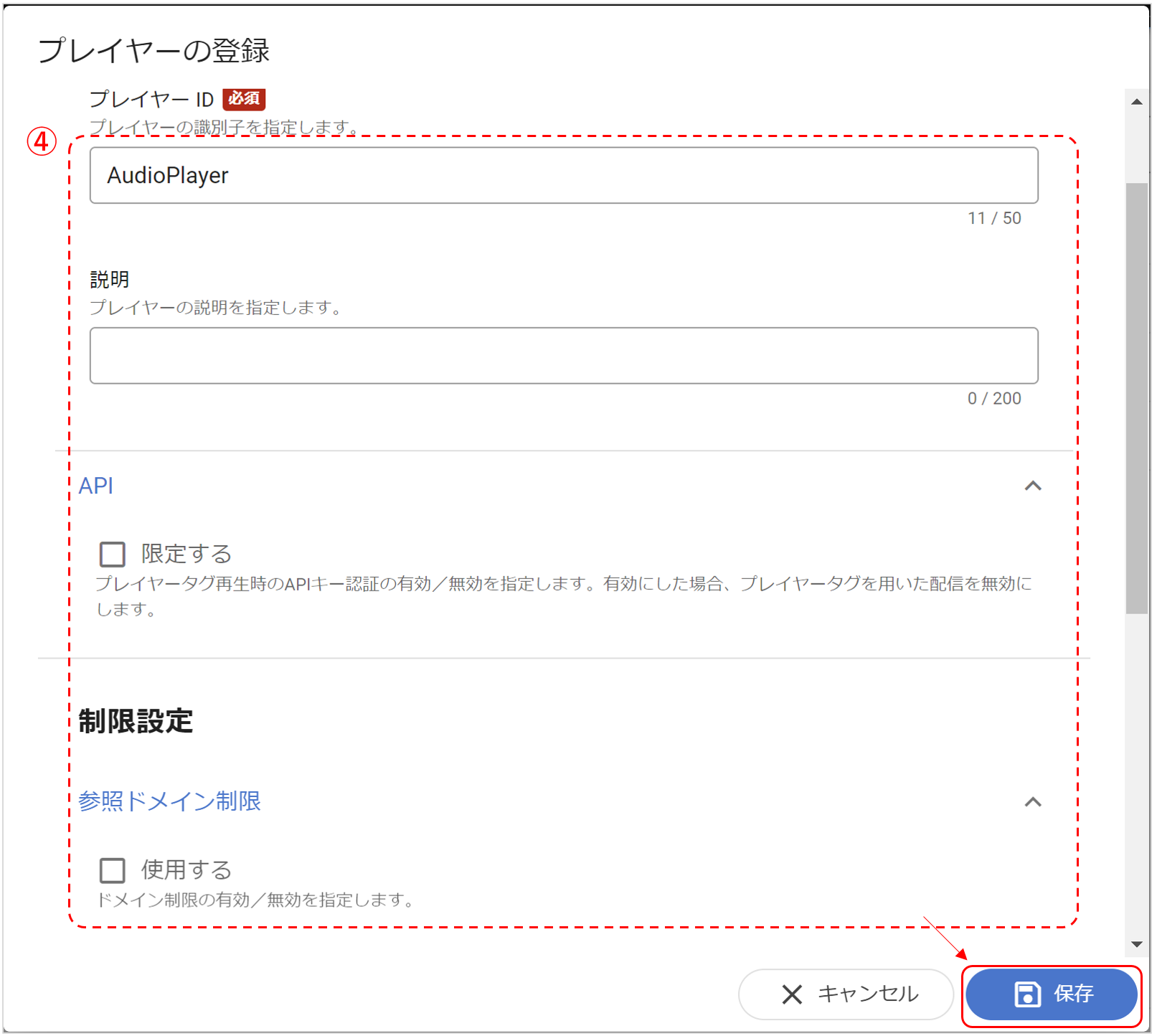Click the vertical scrollbar thumb
Image resolution: width=1157 pixels, height=1036 pixels.
click(x=1137, y=398)
